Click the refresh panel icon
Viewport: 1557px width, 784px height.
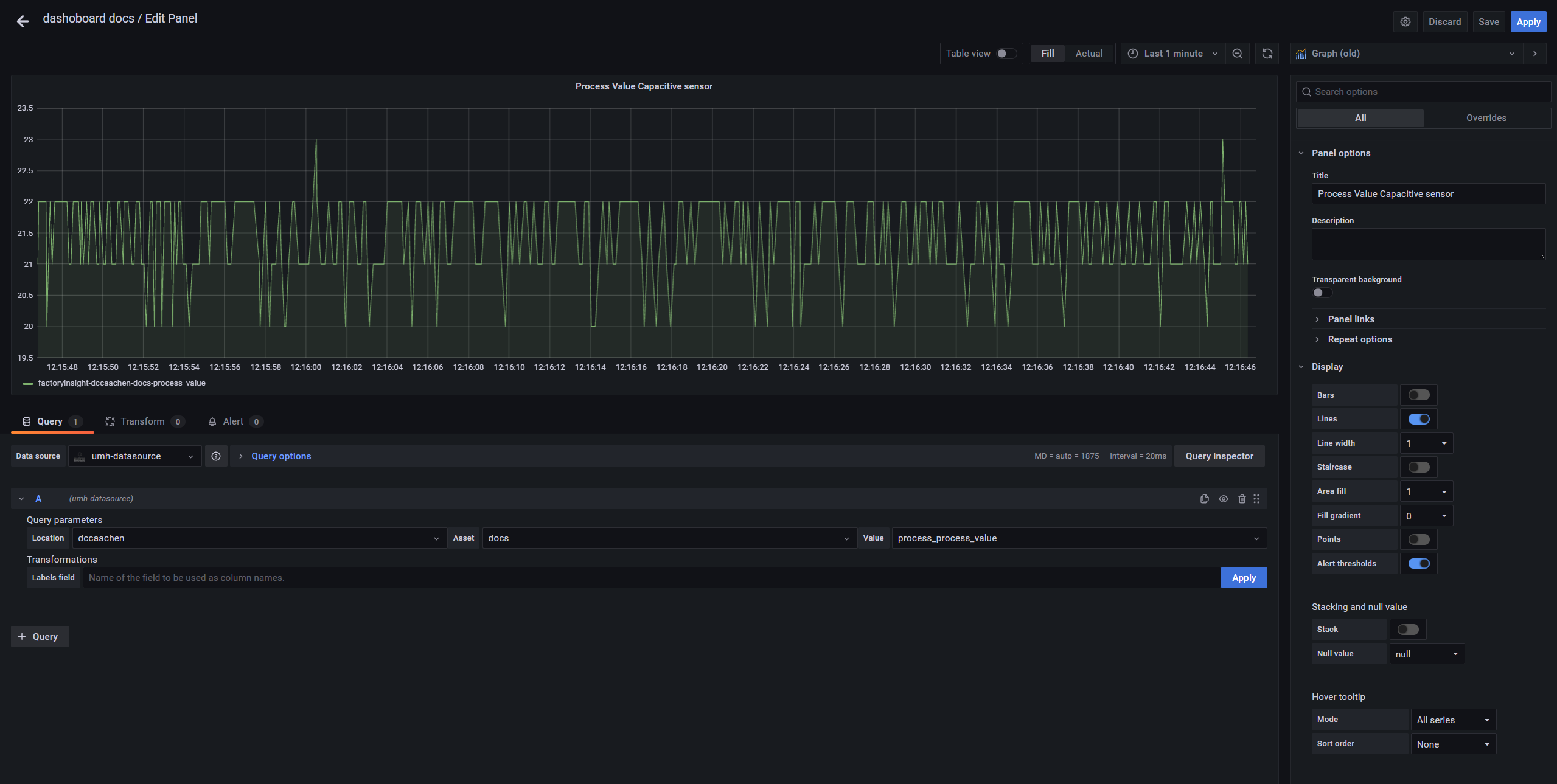[1266, 53]
